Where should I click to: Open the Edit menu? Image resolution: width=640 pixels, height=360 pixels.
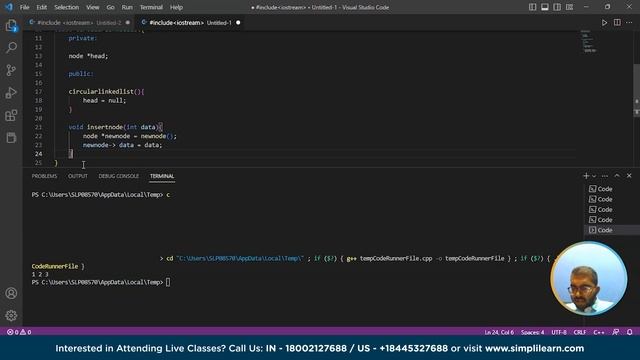click(42, 7)
